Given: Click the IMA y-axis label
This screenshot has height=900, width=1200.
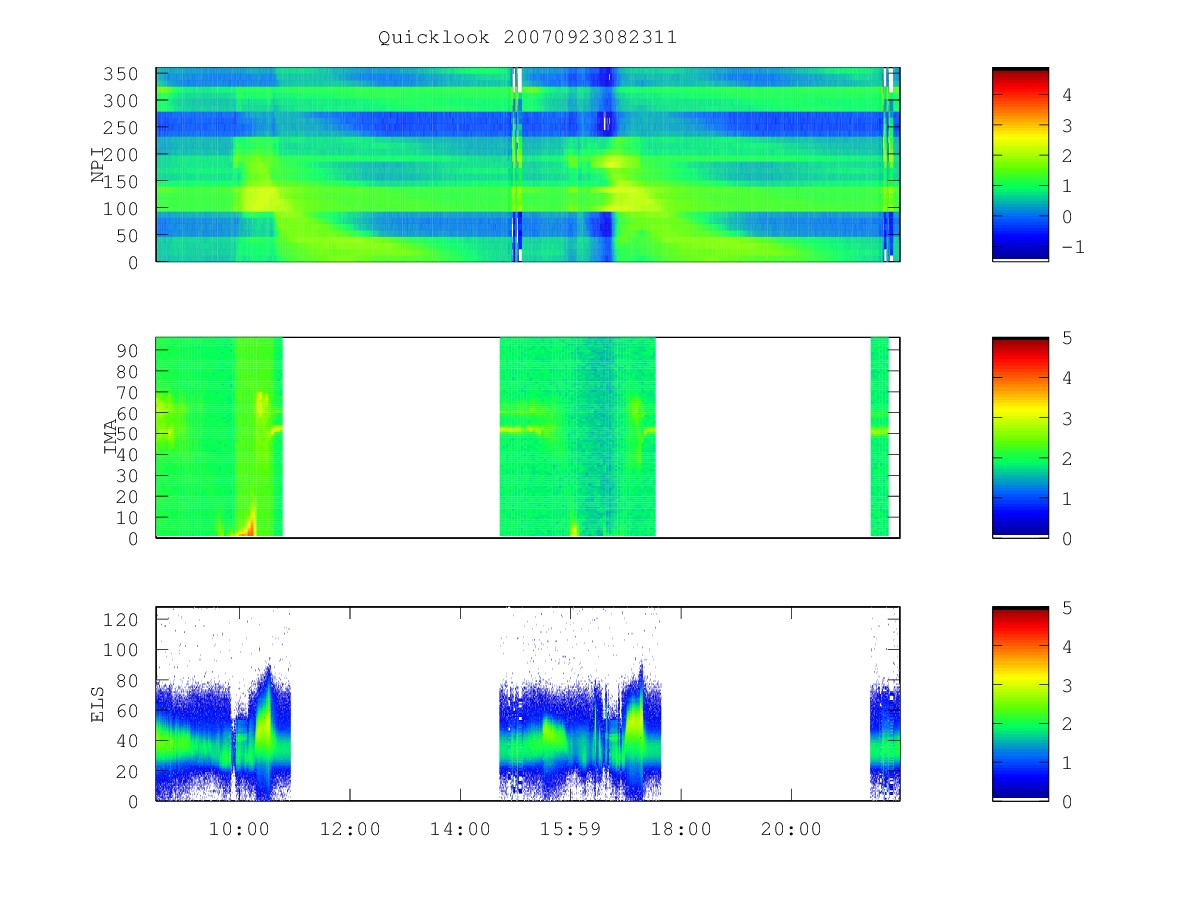Looking at the screenshot, I should [x=111, y=437].
